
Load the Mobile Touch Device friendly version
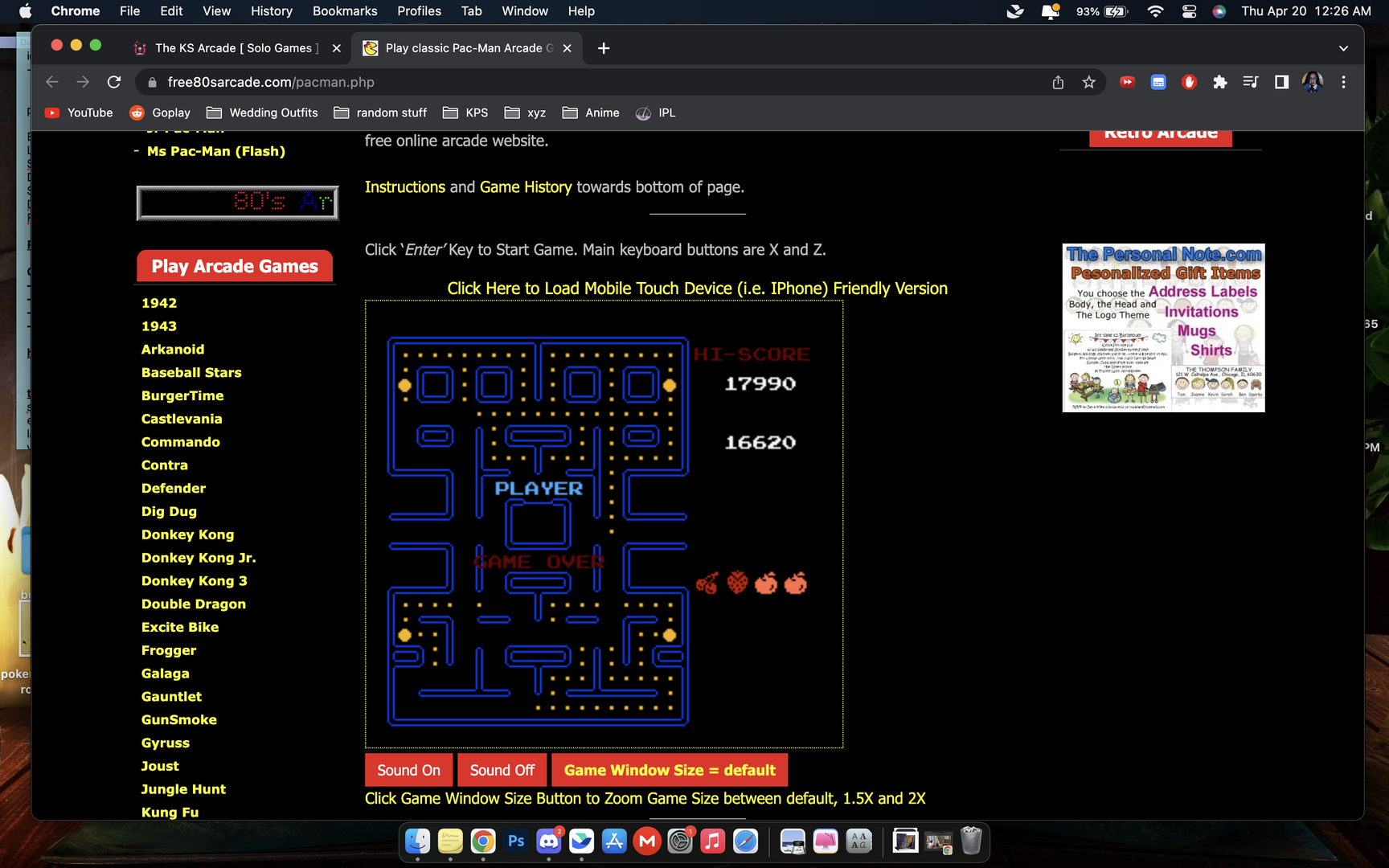click(698, 289)
